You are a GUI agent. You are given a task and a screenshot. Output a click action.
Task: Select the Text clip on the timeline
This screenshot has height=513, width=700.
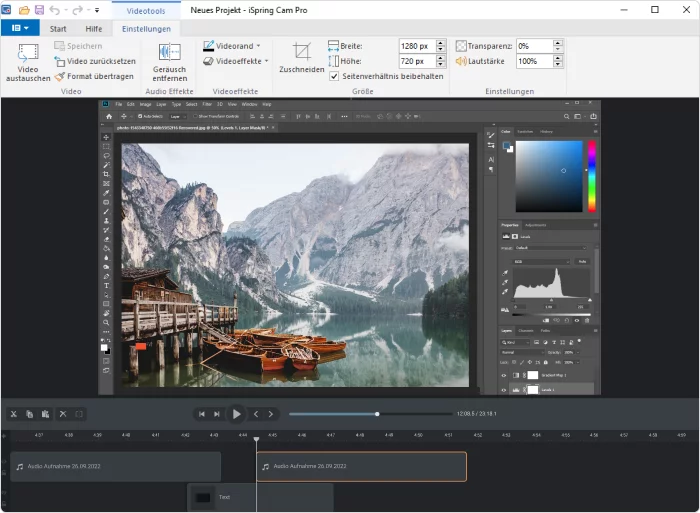click(260, 497)
